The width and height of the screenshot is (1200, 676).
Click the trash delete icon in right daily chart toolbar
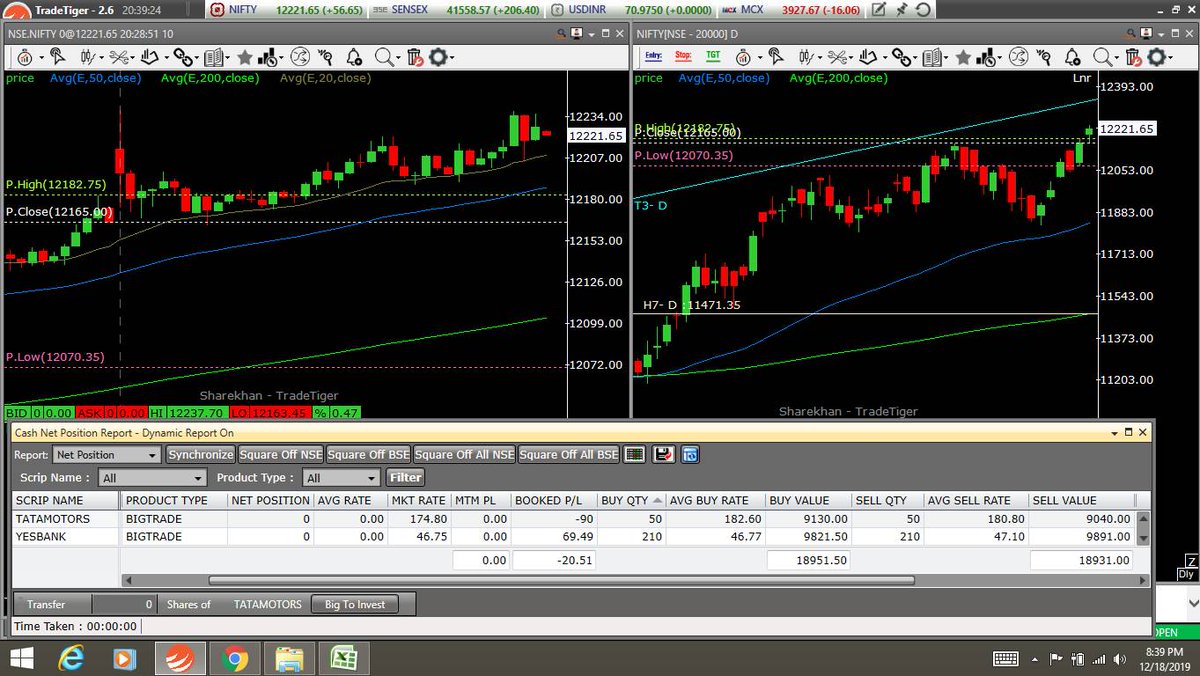point(1132,57)
